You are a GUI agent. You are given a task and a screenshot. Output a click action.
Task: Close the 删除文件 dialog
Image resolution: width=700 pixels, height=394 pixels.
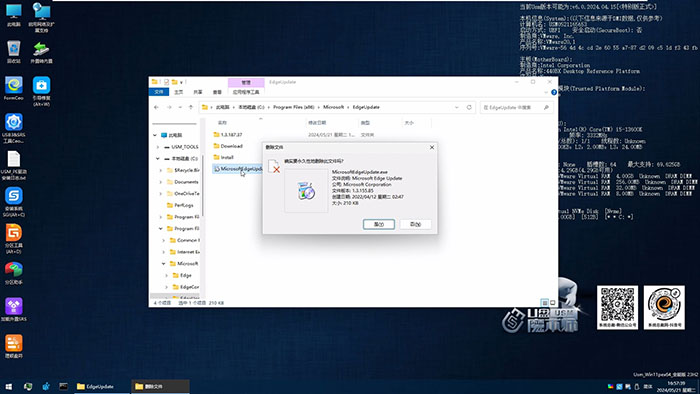(x=432, y=147)
